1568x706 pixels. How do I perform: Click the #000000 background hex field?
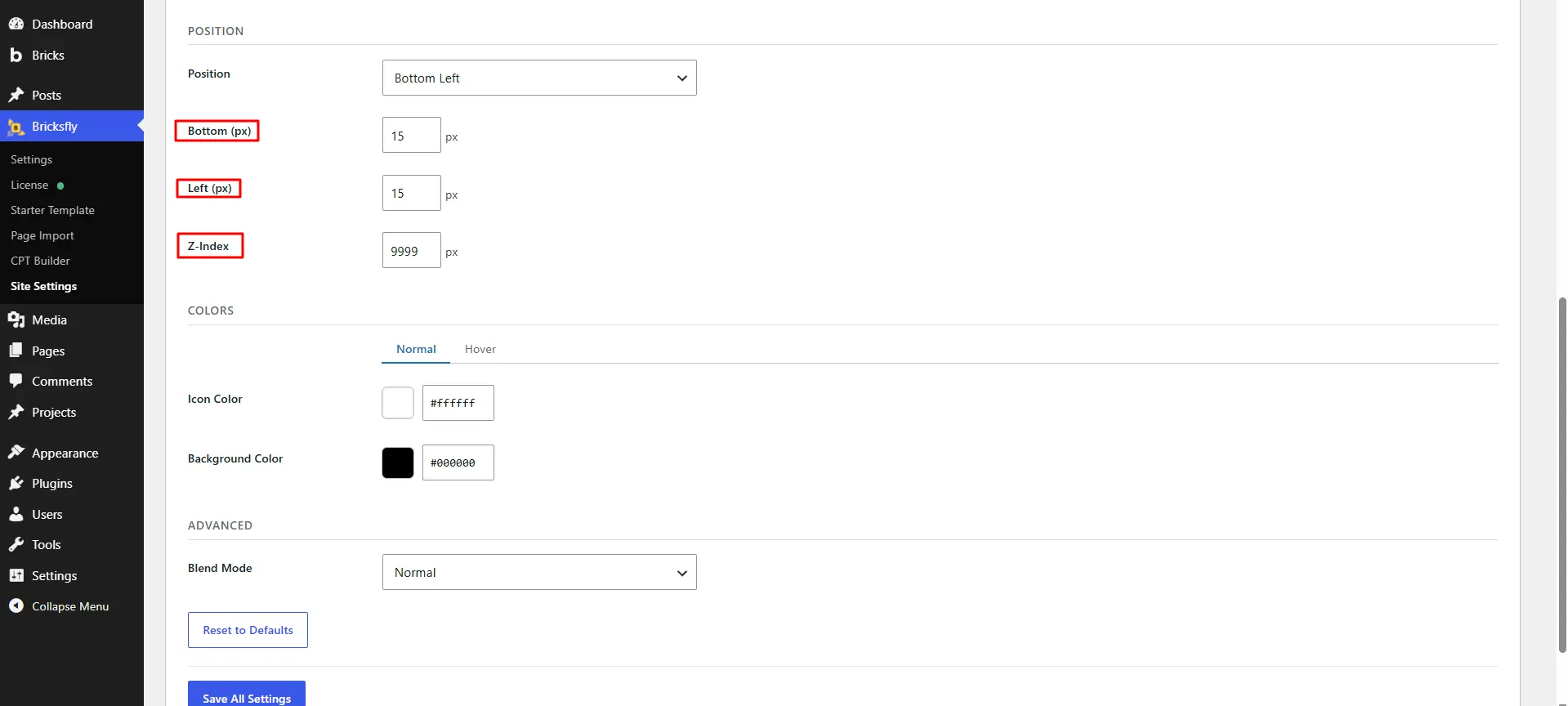click(x=458, y=462)
